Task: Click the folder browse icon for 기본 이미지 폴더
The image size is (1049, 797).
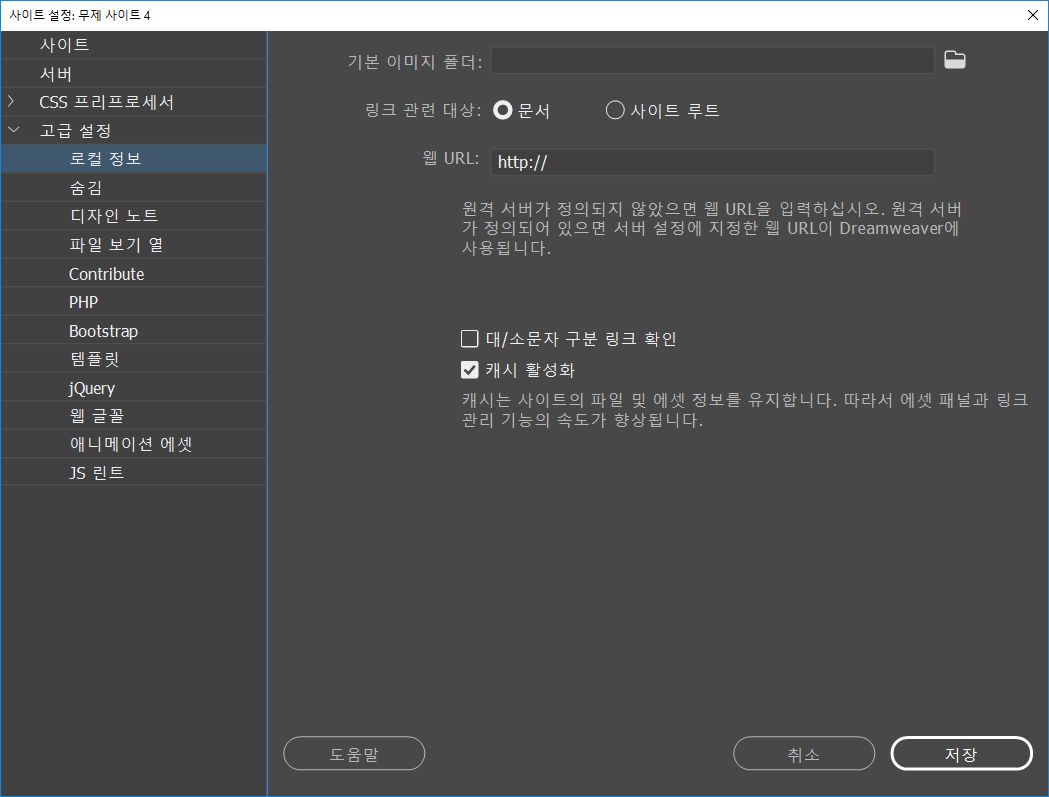Action: point(954,59)
